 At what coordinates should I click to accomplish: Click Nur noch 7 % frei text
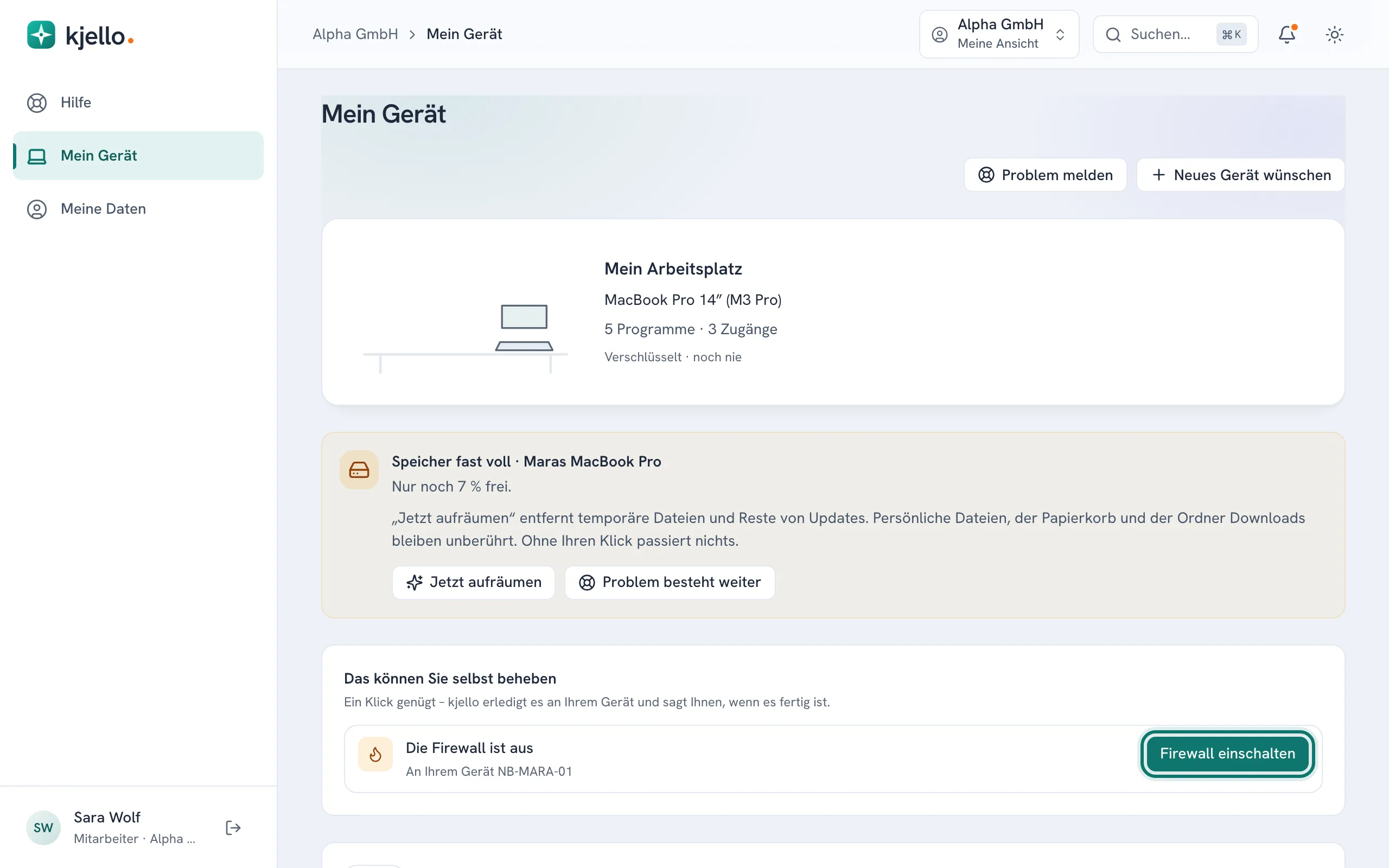pyautogui.click(x=451, y=486)
